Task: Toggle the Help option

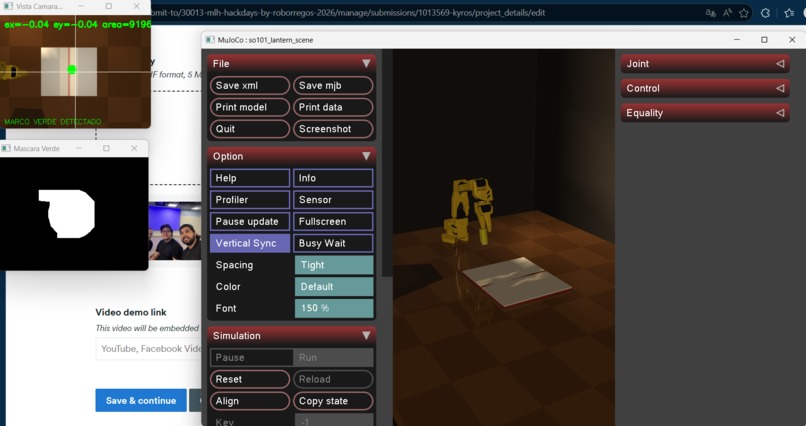Action: 250,178
